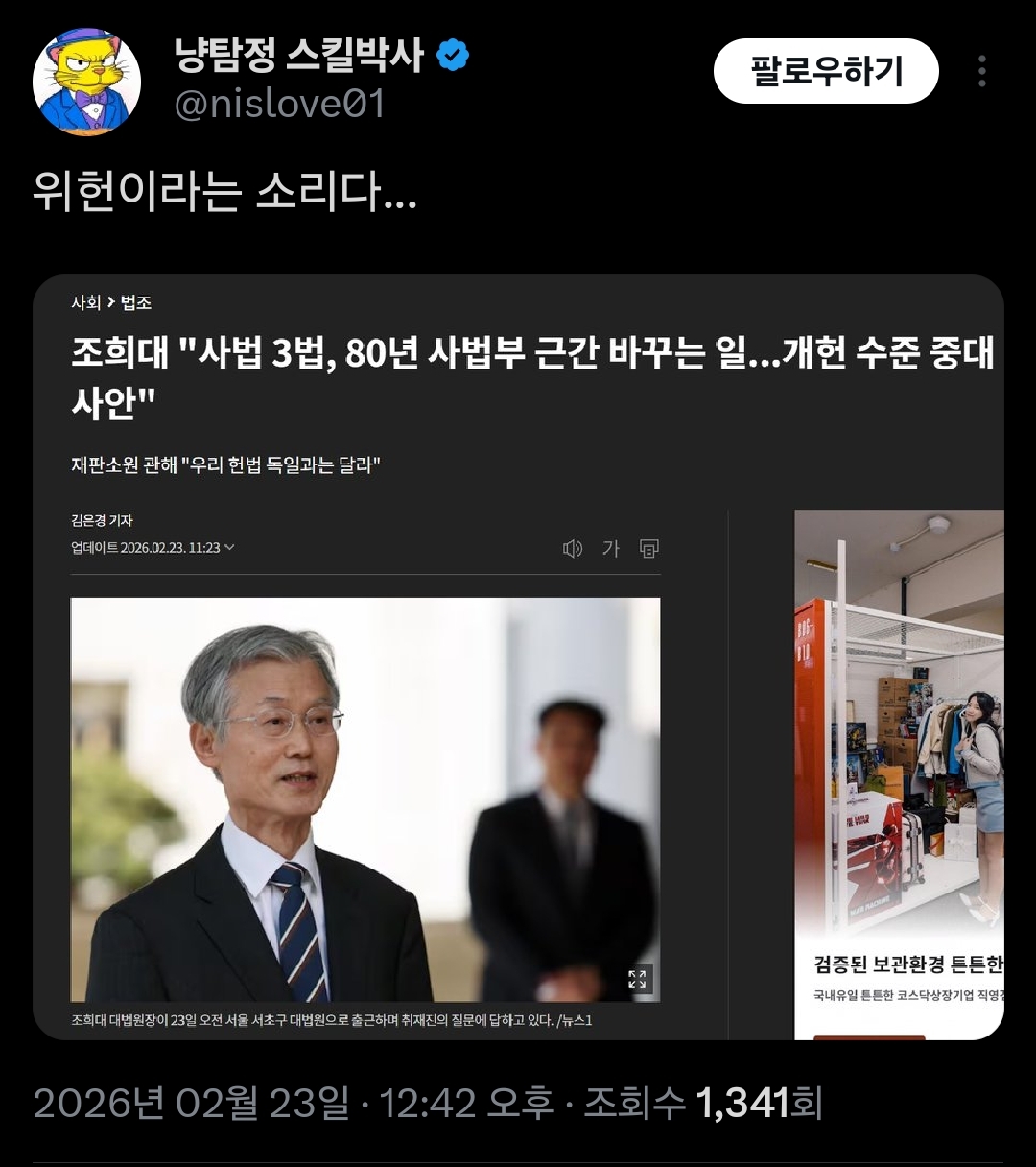The height and width of the screenshot is (1167, 1036).
Task: Click the 김은경 기자 reporter byline
Action: tap(102, 520)
